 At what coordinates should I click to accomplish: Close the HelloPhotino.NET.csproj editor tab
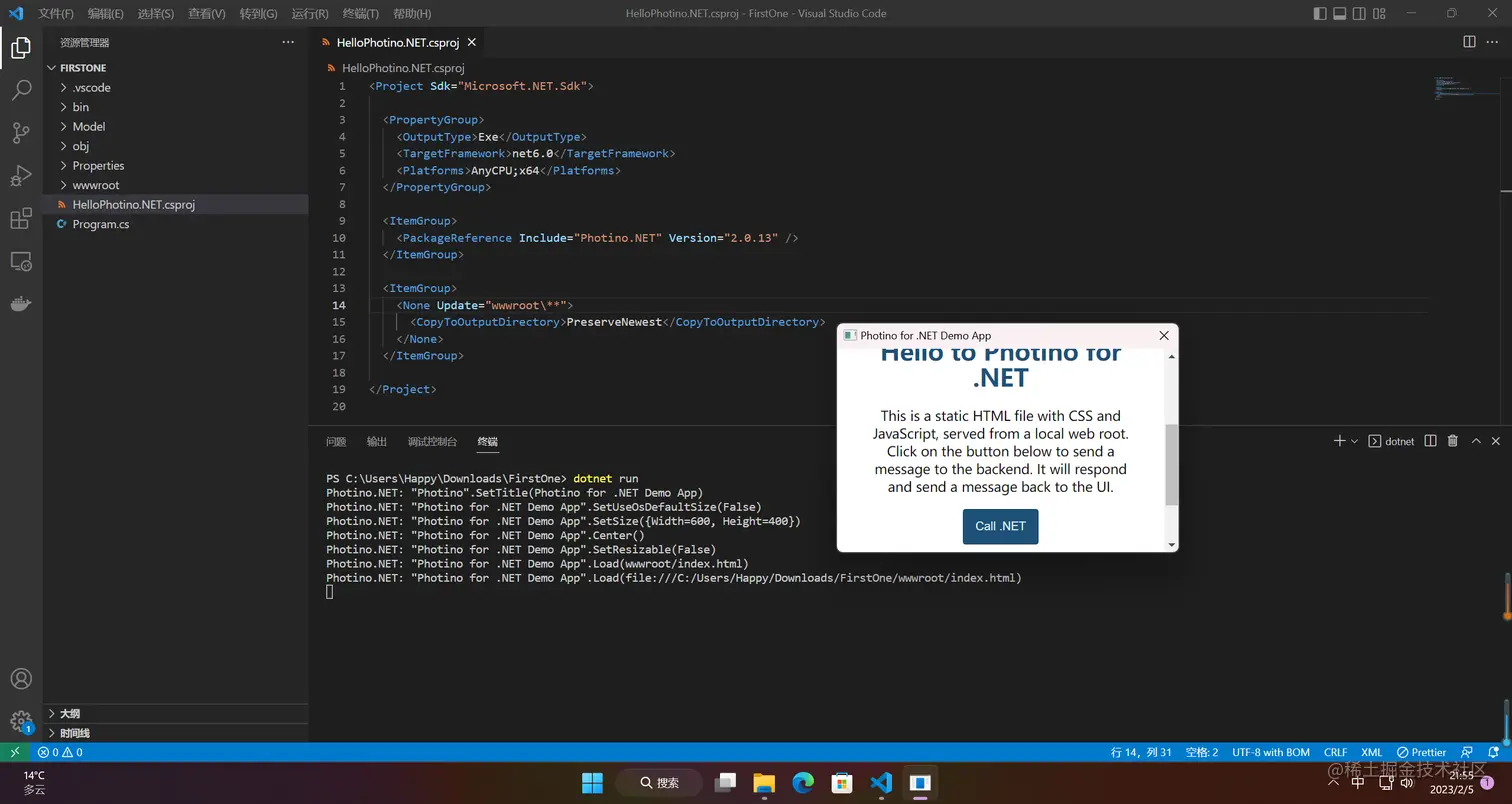pyautogui.click(x=472, y=42)
